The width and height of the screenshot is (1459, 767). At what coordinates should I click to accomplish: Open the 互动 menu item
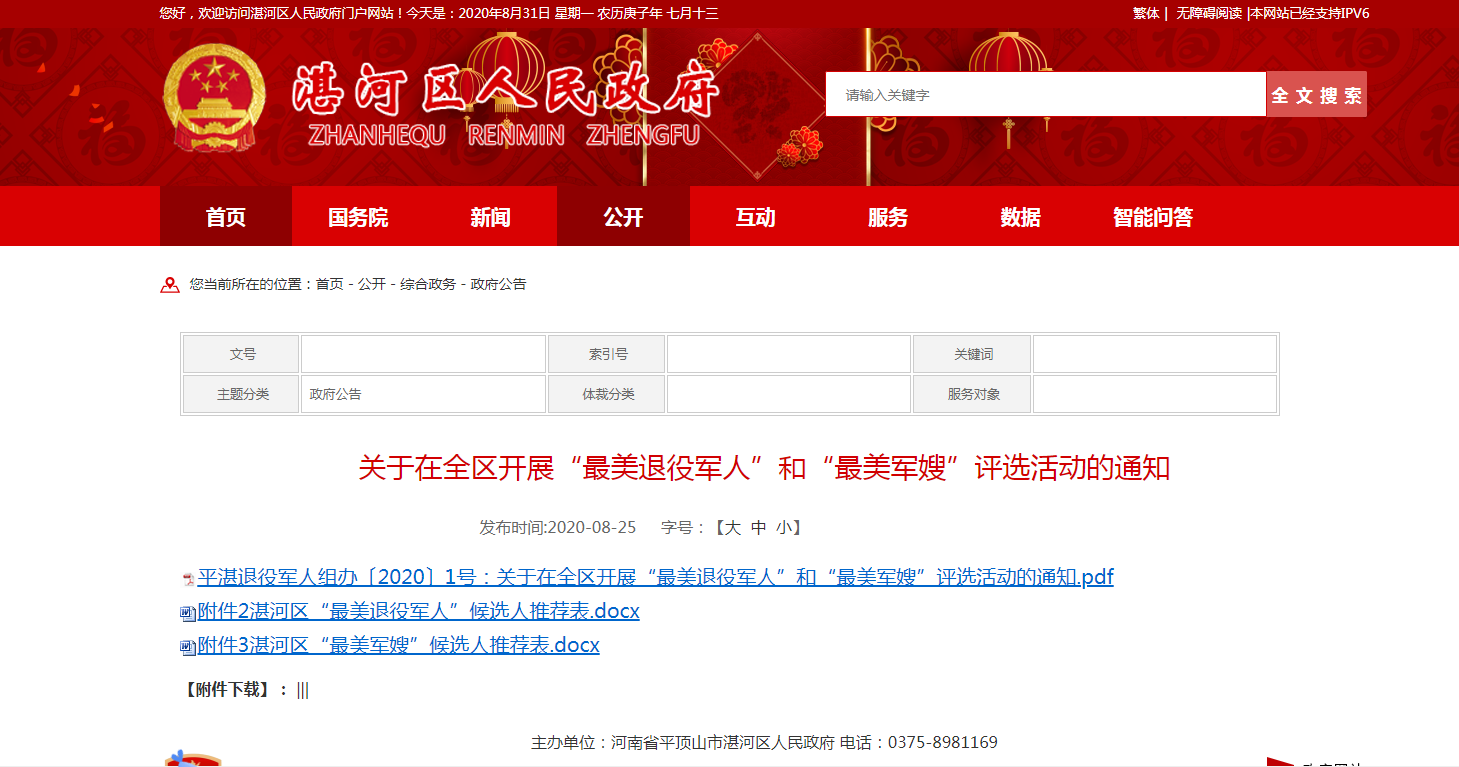click(x=755, y=217)
